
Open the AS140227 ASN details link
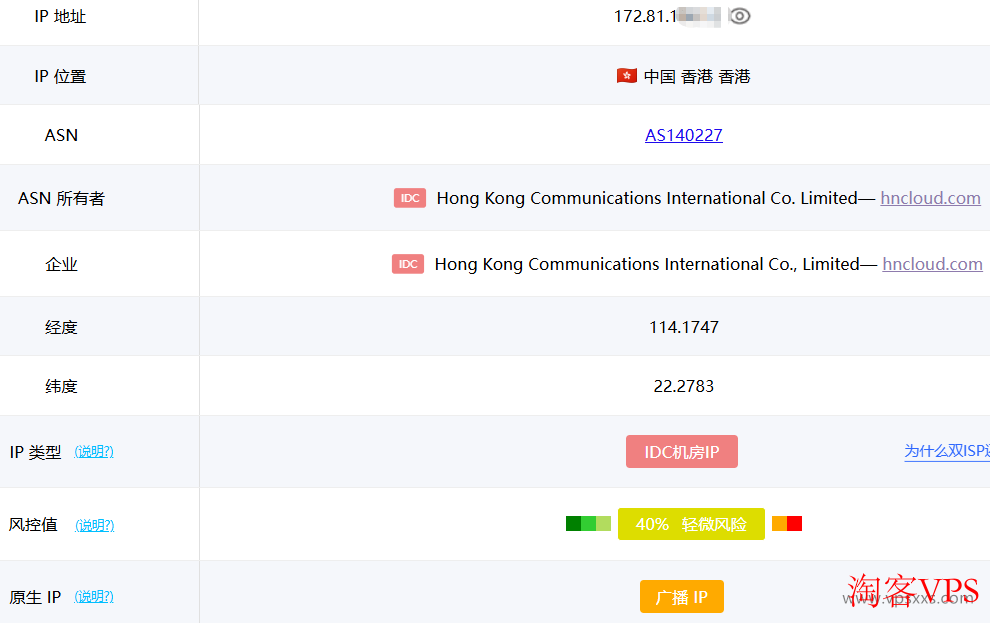(x=683, y=135)
